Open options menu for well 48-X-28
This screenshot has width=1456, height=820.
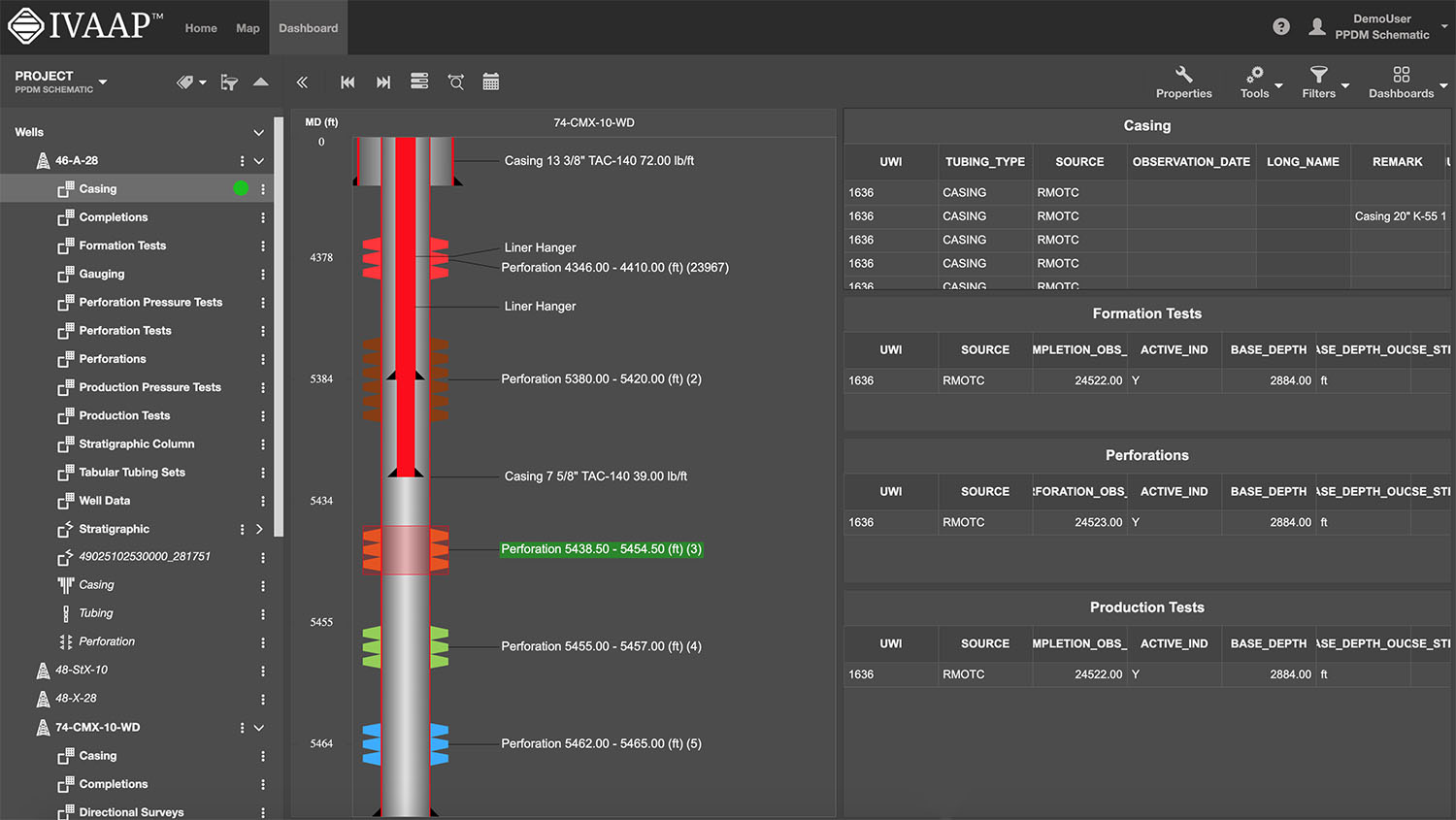(x=263, y=699)
